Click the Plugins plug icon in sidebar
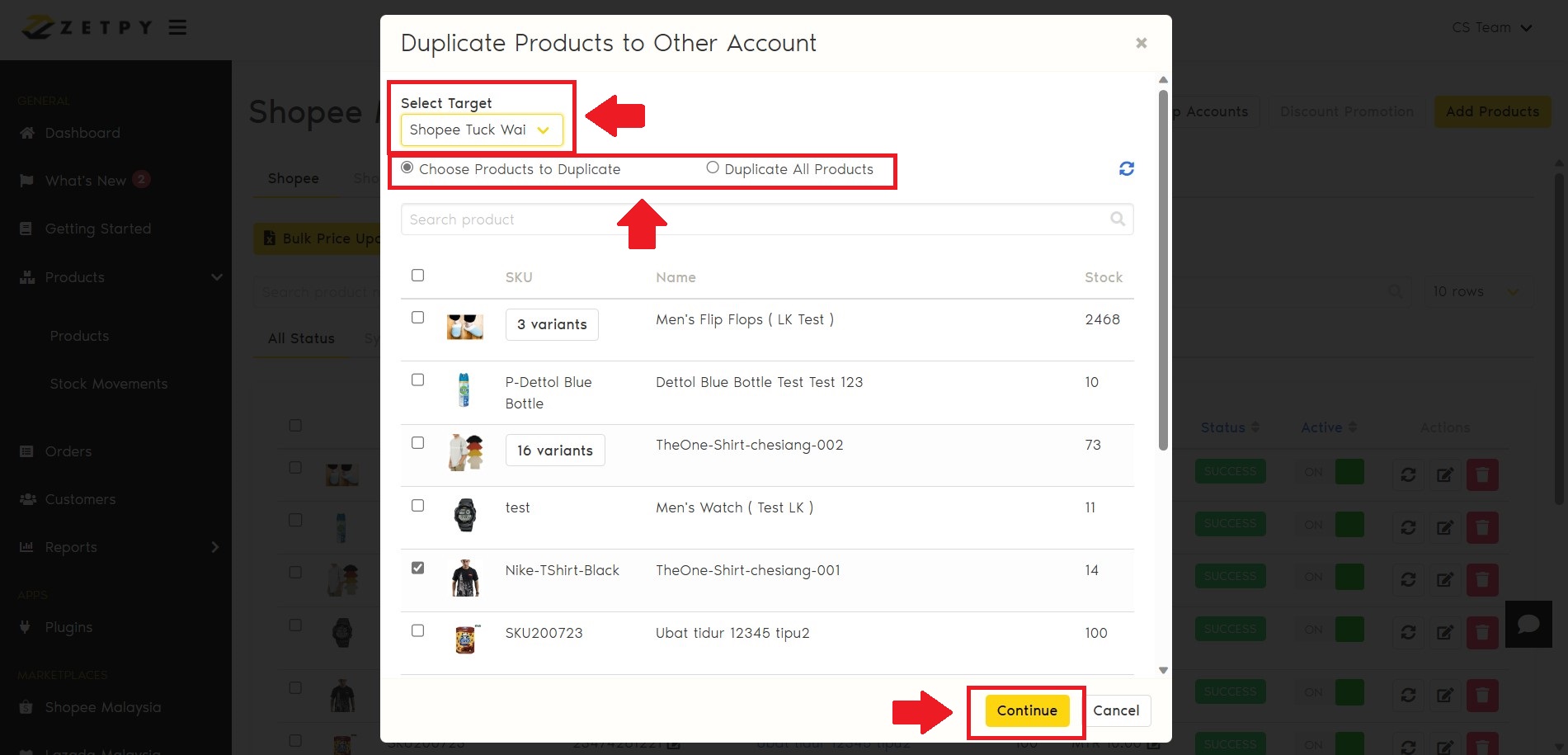 [26, 627]
